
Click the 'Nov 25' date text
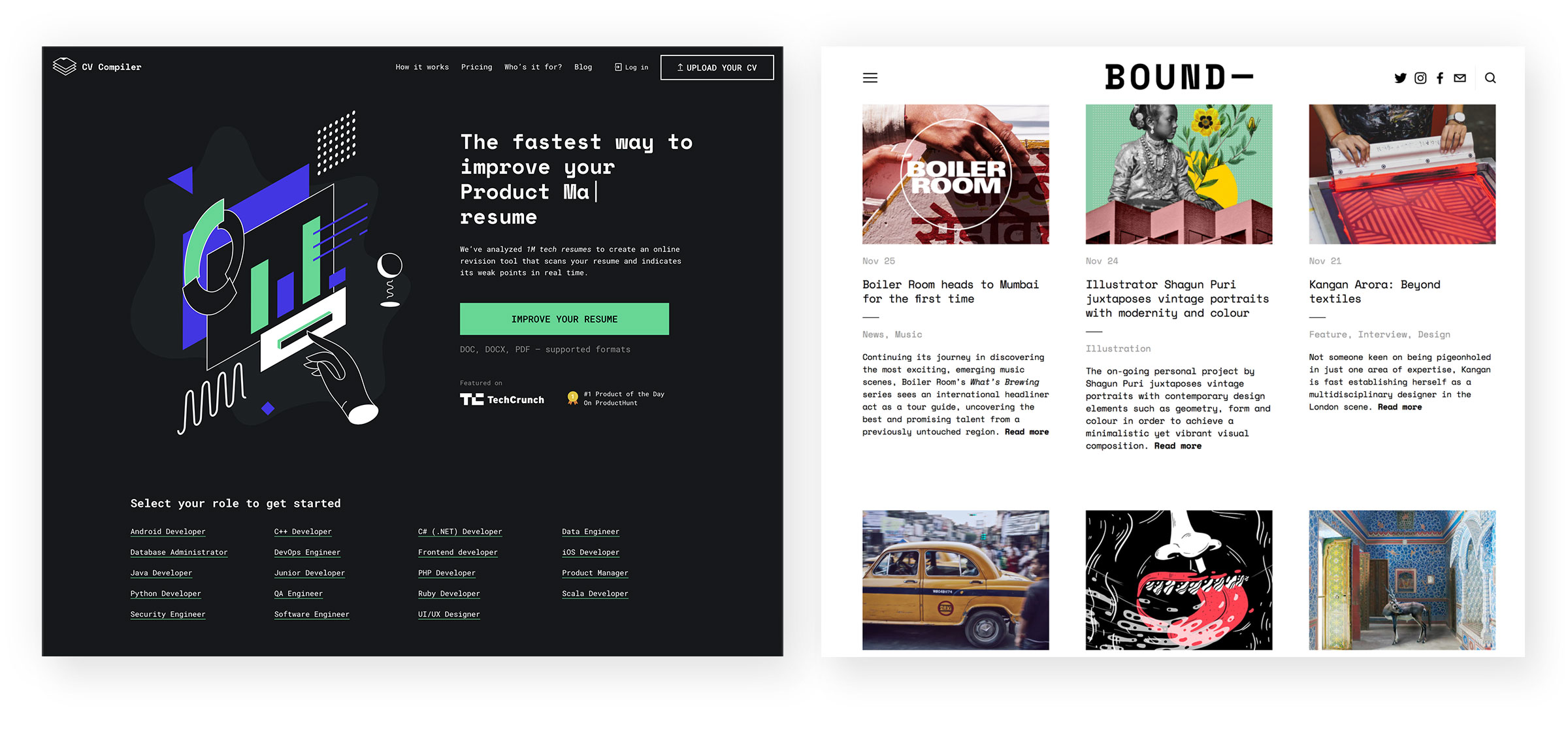pyautogui.click(x=879, y=261)
